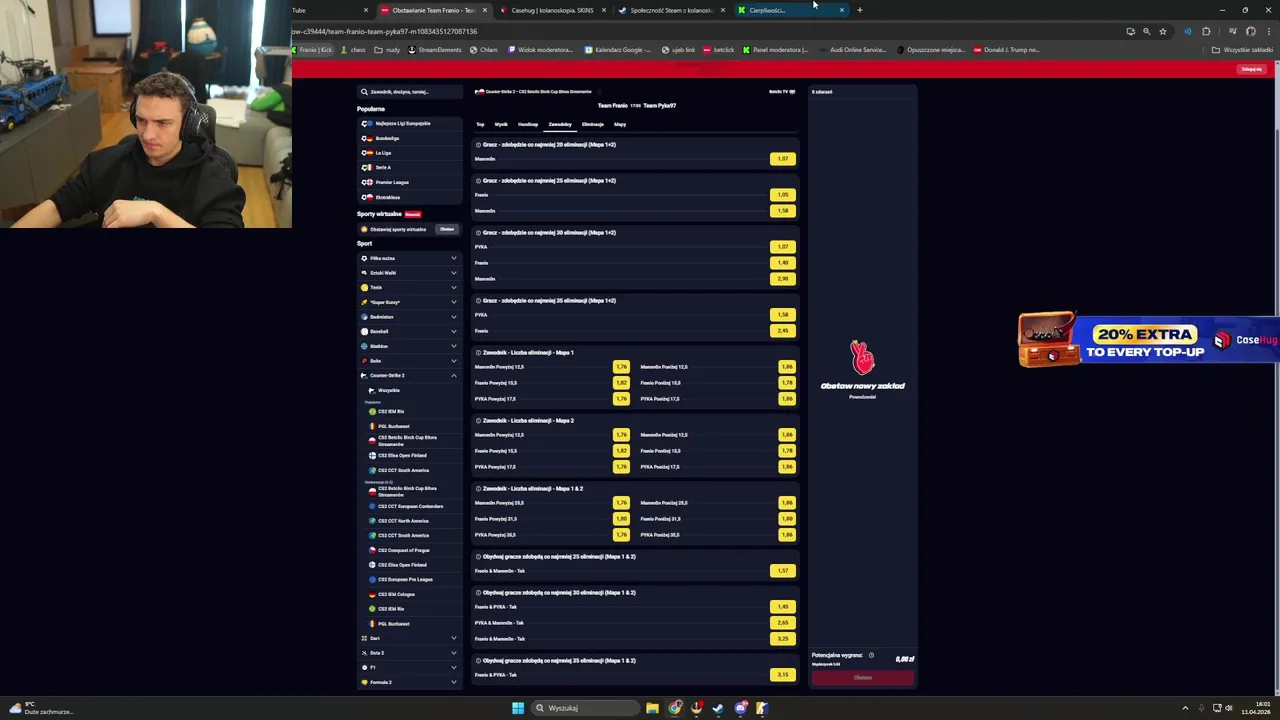Open Ekstraklasa from popular leagues
The width and height of the screenshot is (1280, 720).
point(410,197)
